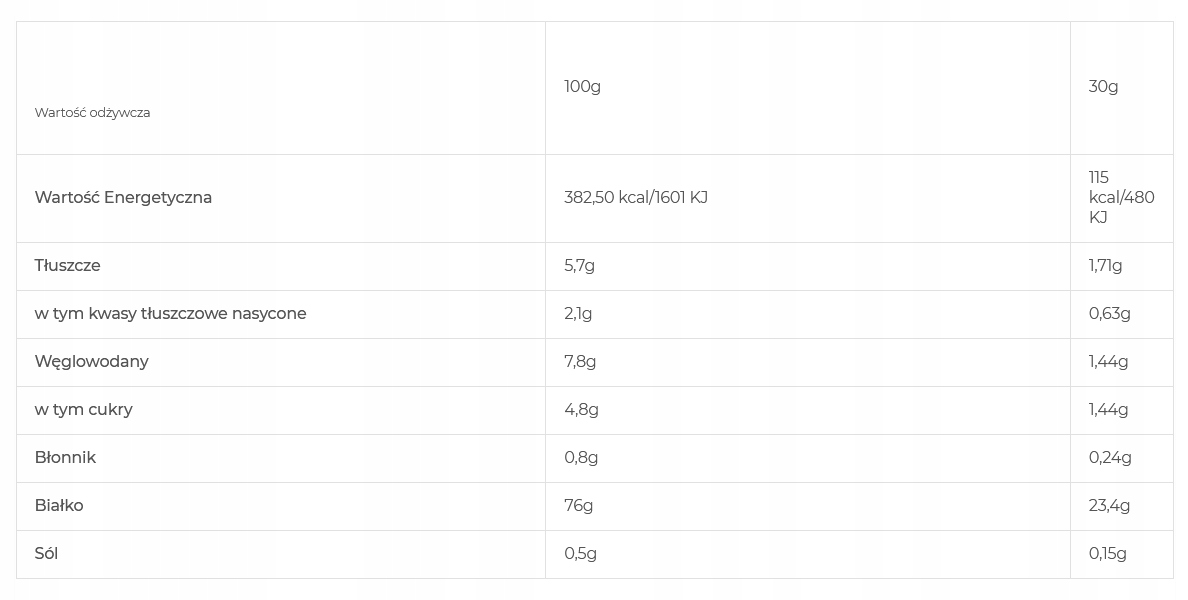Click the "Błonnik" row label

coord(65,458)
